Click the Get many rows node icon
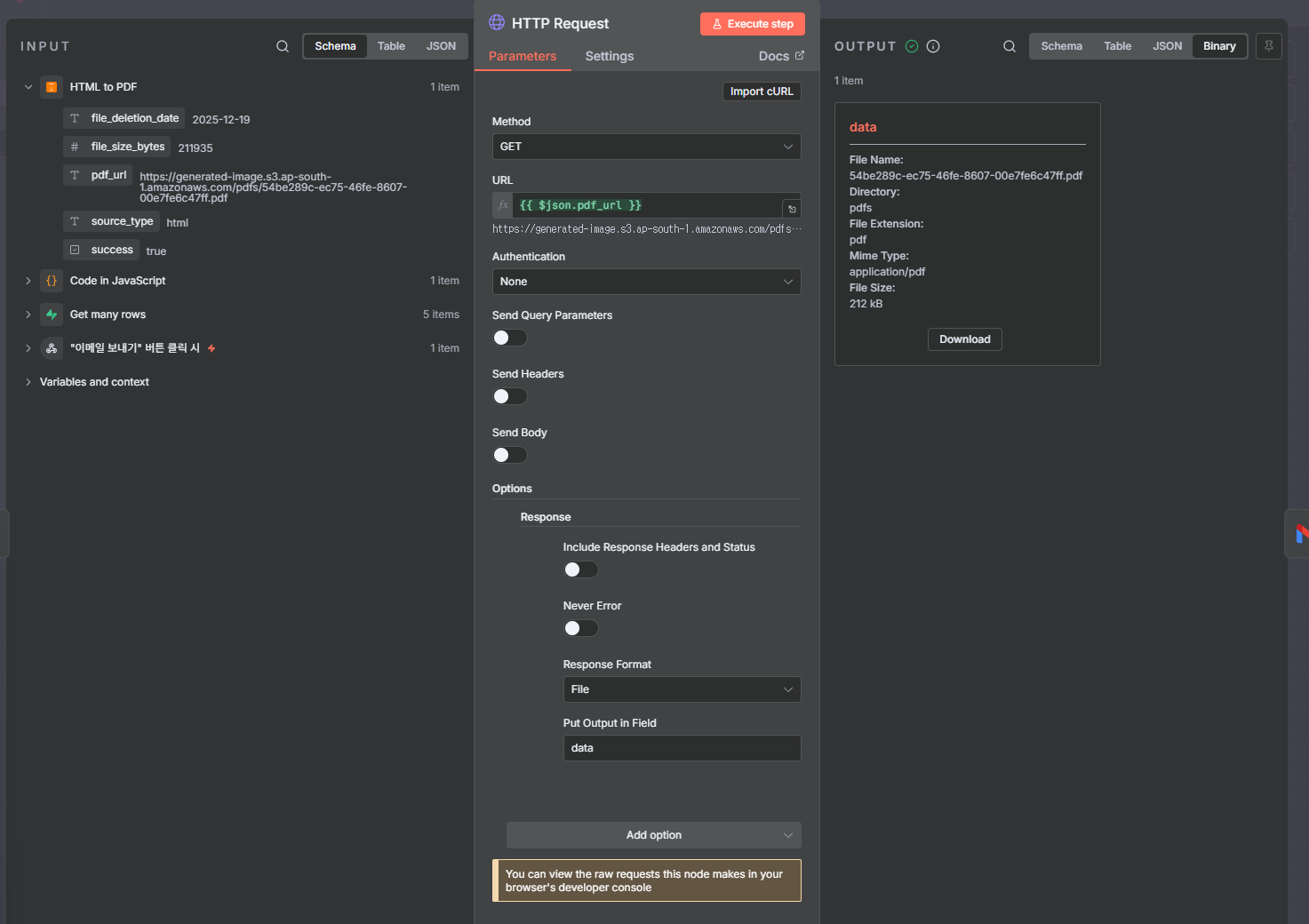The width and height of the screenshot is (1309, 924). (52, 315)
